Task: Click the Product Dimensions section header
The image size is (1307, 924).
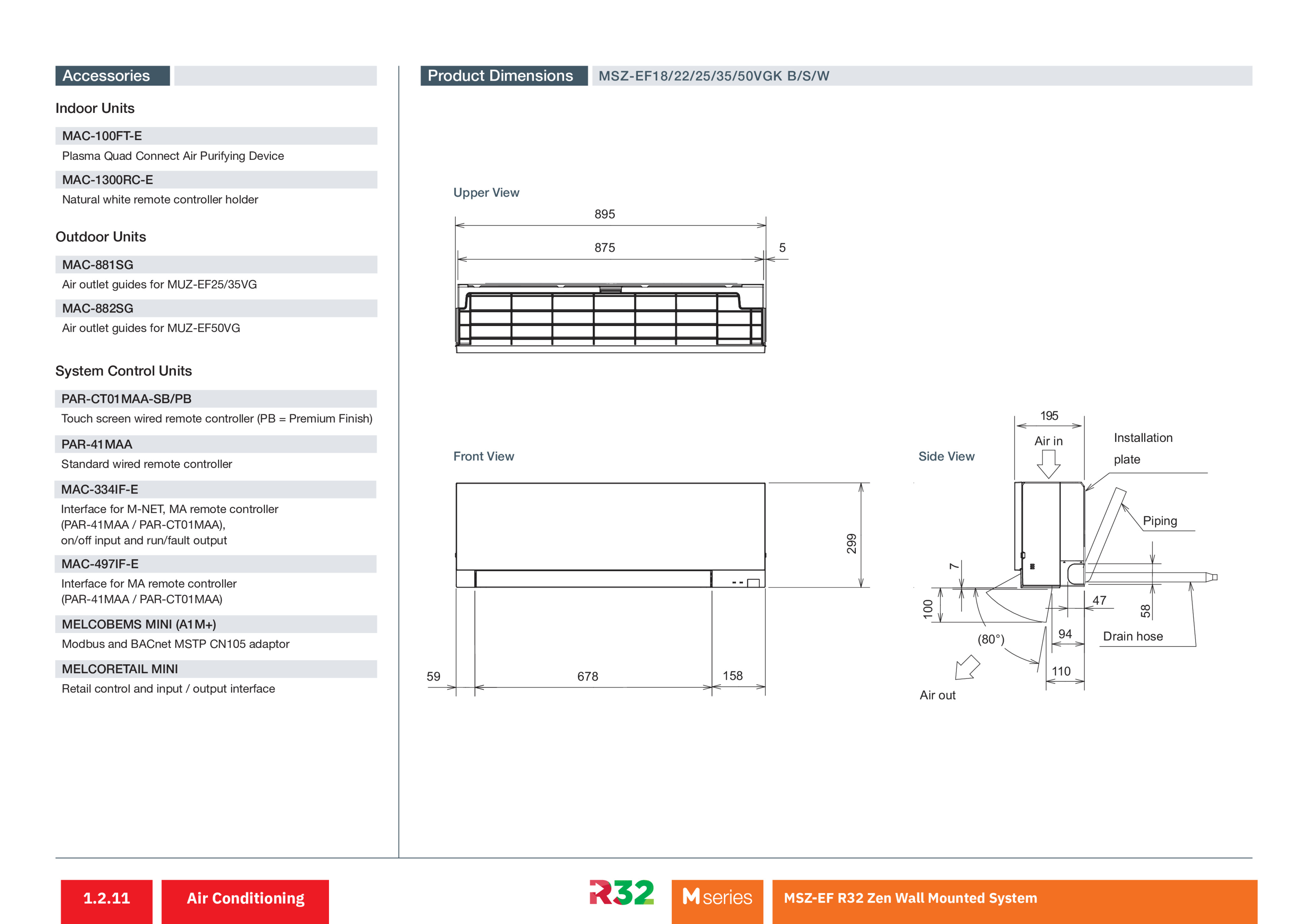Action: point(504,76)
